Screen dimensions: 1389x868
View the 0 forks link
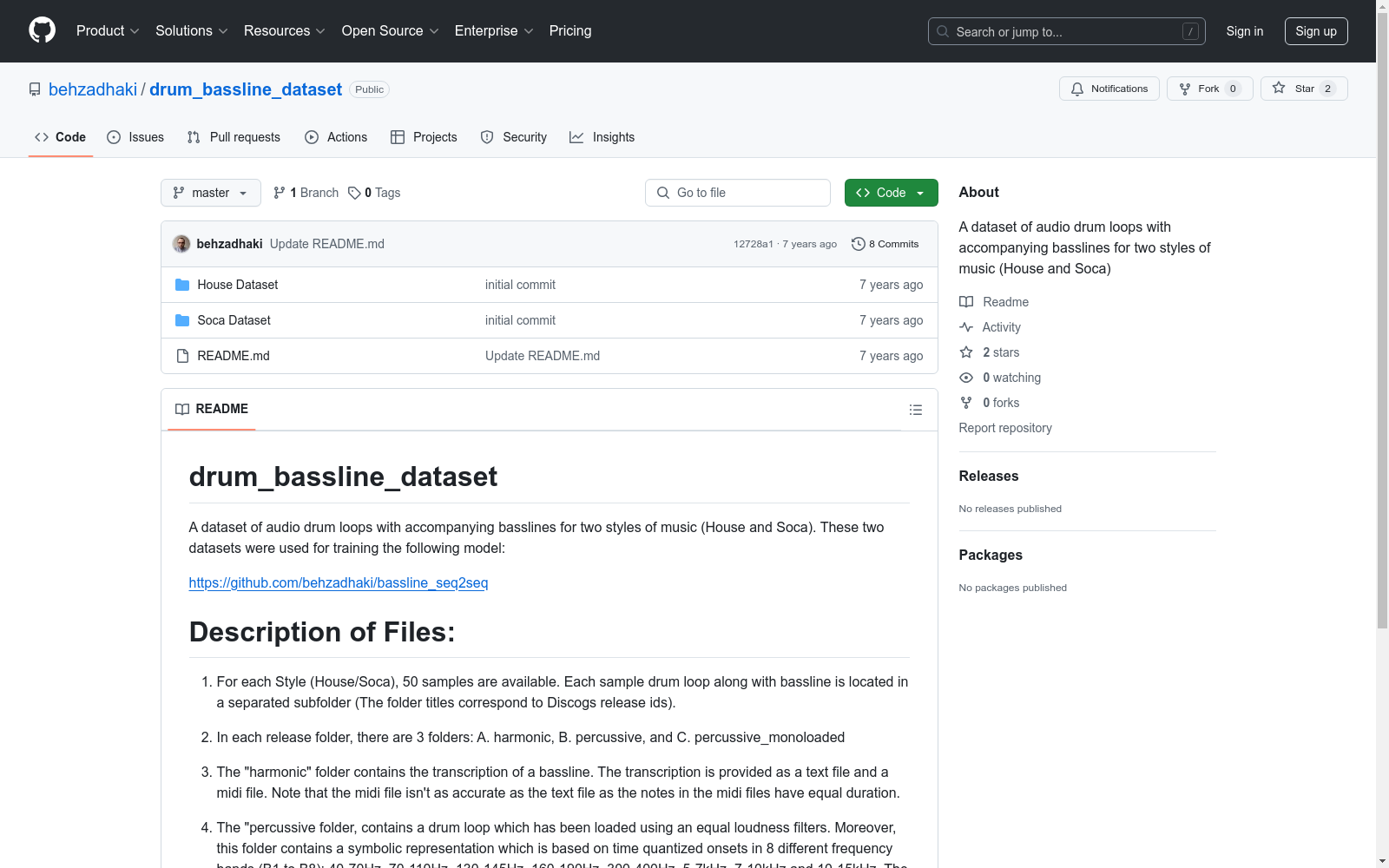[x=990, y=403]
